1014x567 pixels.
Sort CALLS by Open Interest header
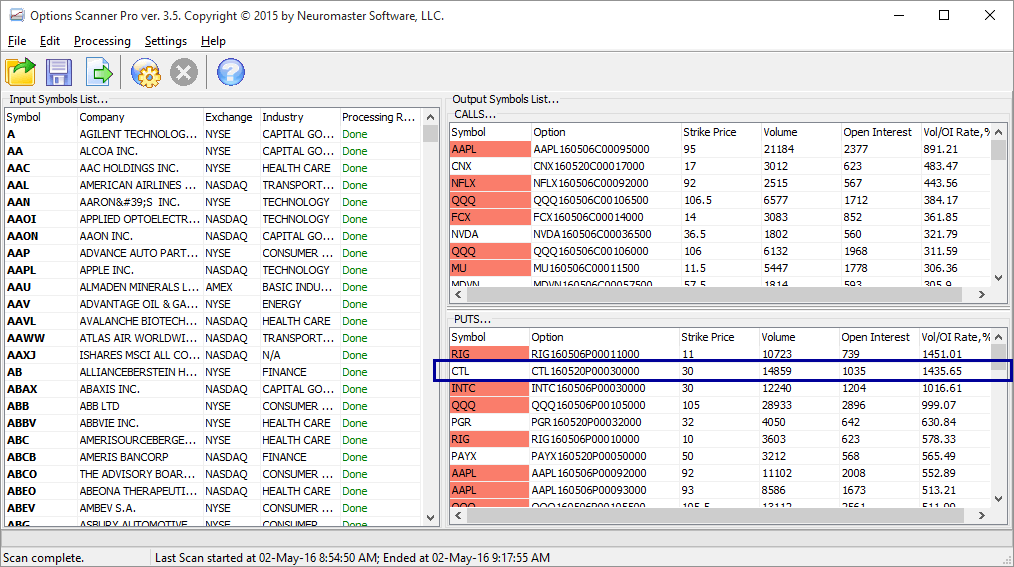881,132
